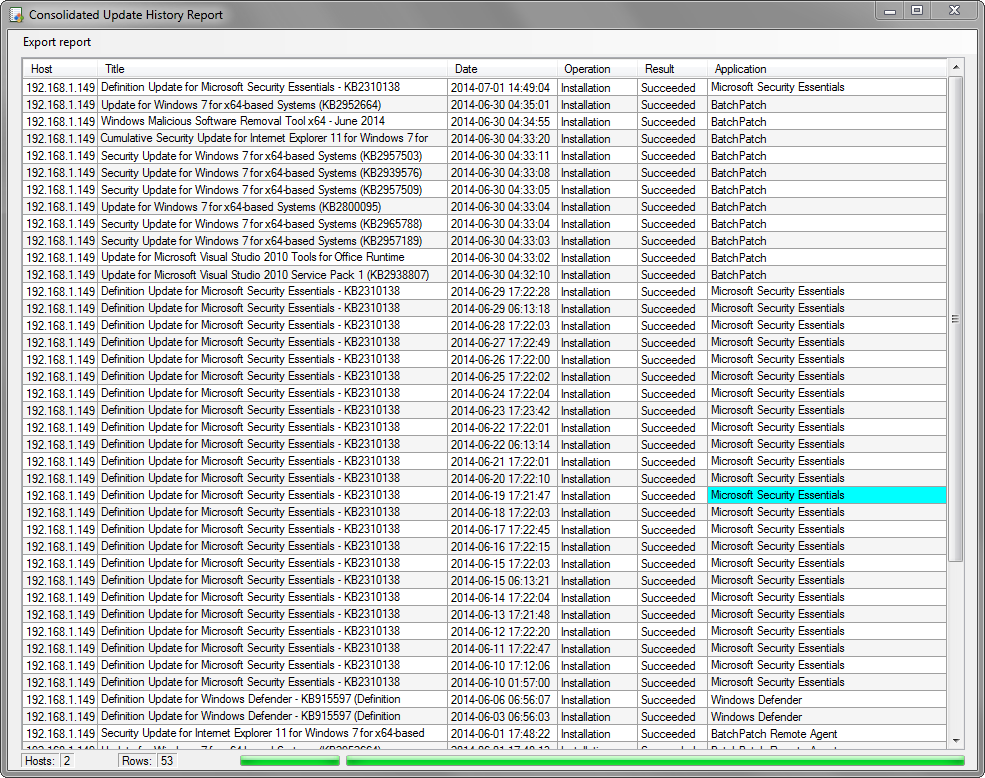Sort by the Operation column header
Viewport: 985px width, 778px height.
coord(597,69)
